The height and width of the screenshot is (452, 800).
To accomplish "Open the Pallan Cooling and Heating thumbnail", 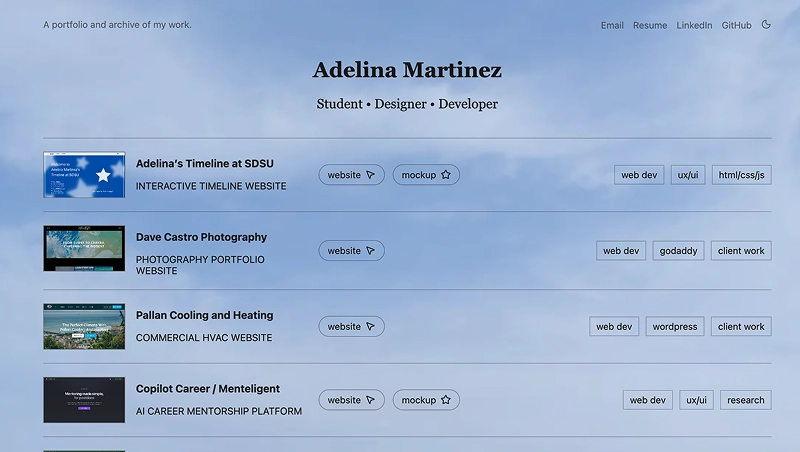I will click(84, 327).
